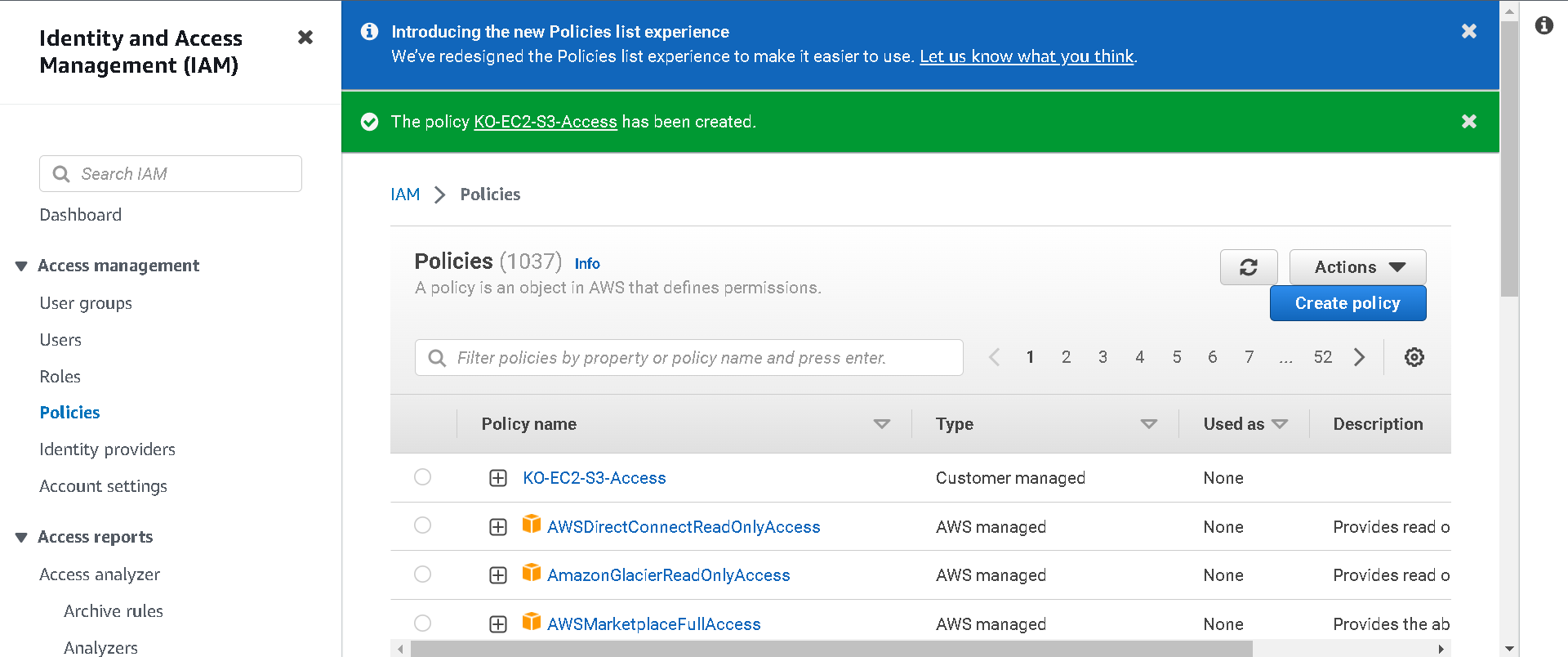Viewport: 1568px width, 657px height.
Task: Click vertical scrollbar down arrow
Action: coord(1509,649)
